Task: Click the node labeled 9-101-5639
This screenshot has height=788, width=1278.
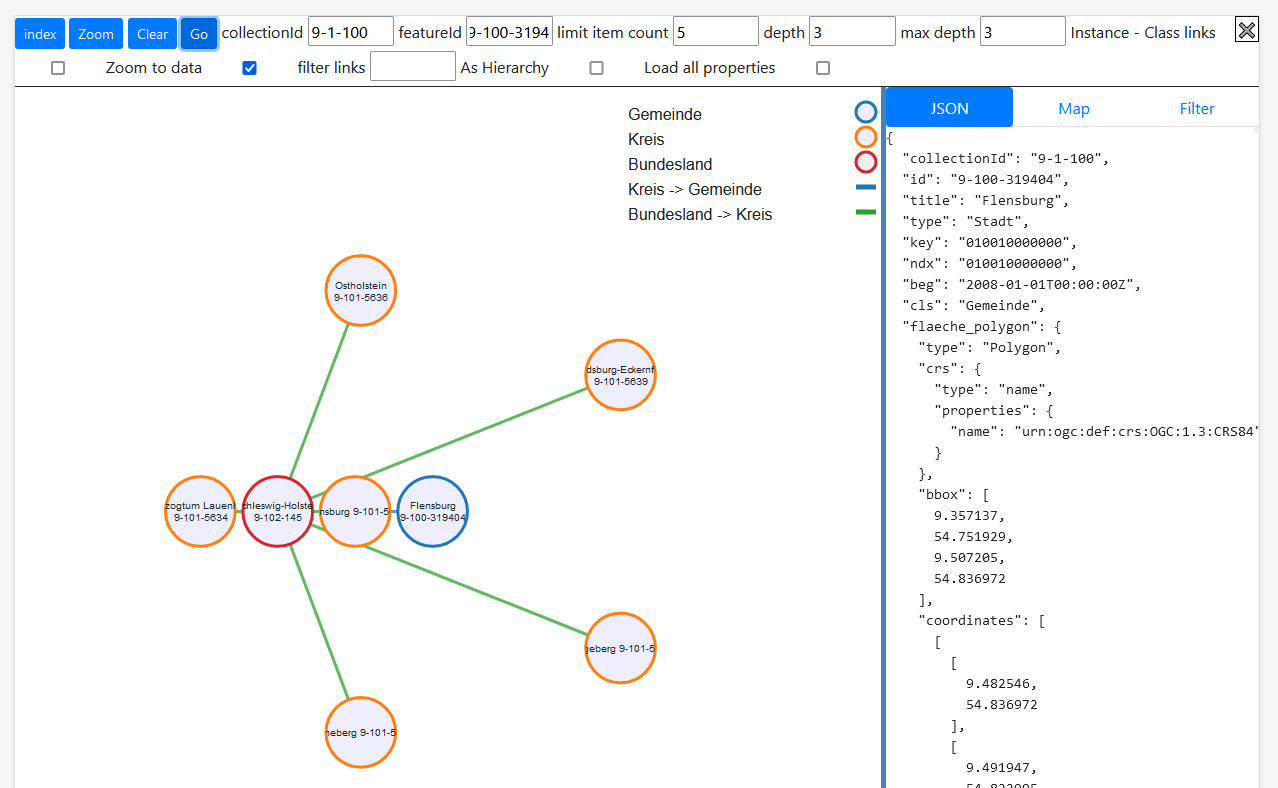Action: tap(620, 375)
